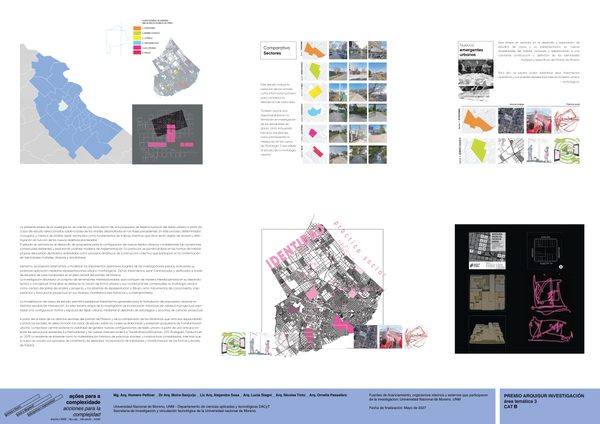
Task: Click the yellow sector shape thumbnail in comparison grid
Action: (315, 92)
